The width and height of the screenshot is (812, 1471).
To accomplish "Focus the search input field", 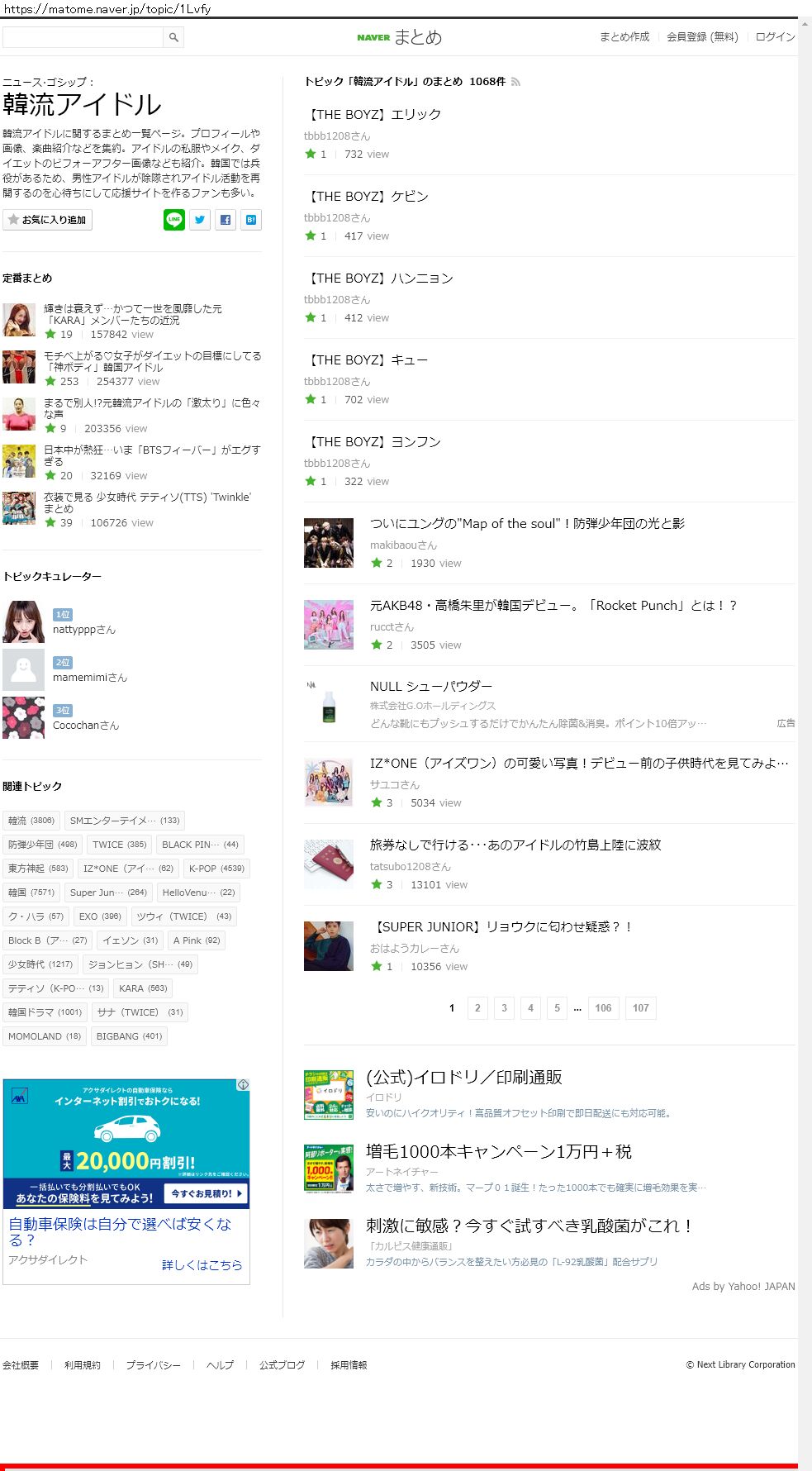I will click(83, 37).
